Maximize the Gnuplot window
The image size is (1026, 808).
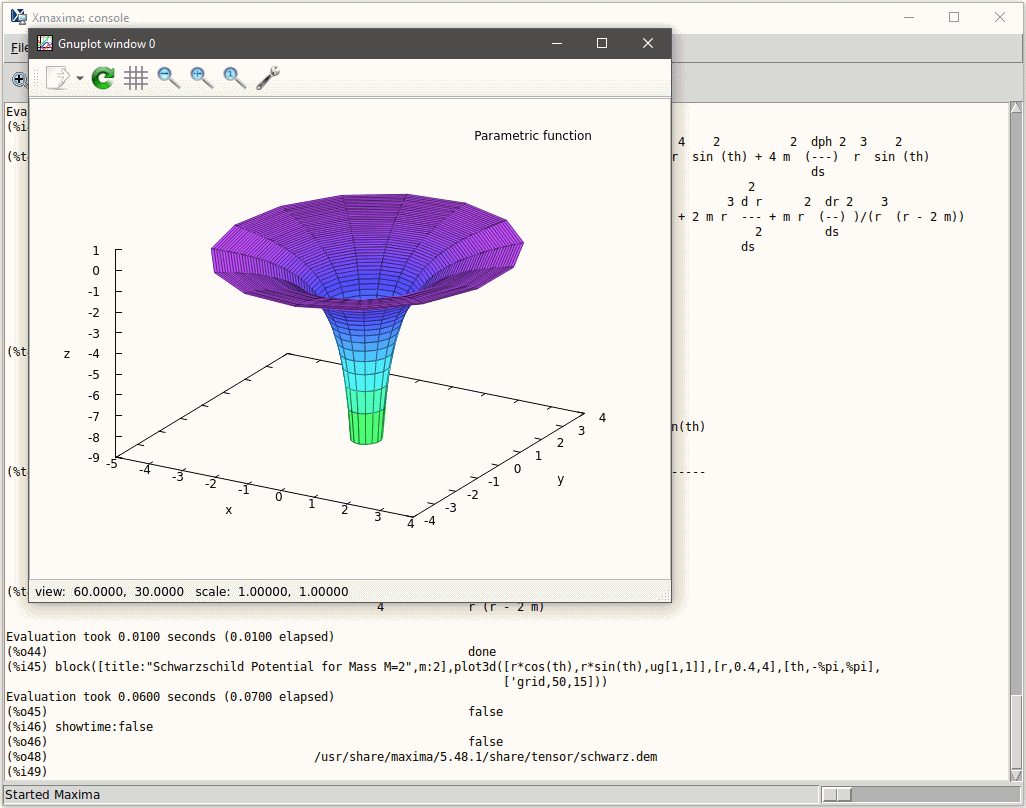[x=602, y=43]
